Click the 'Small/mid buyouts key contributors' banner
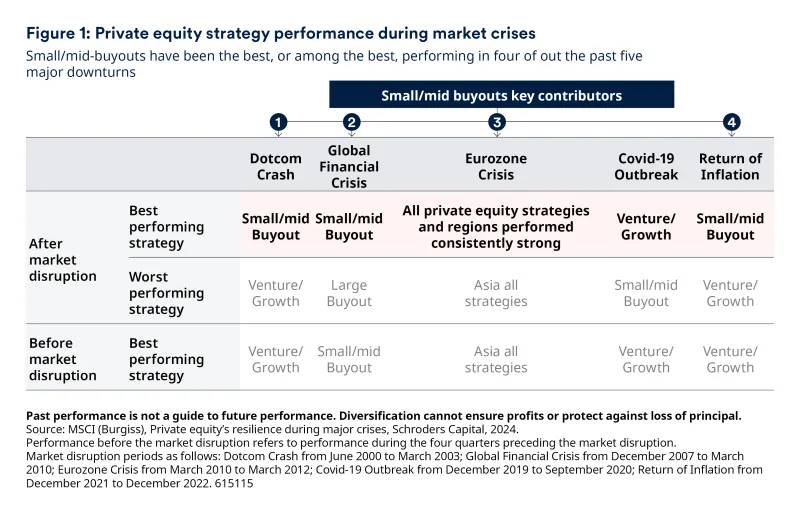Viewport: 800px width, 515px height. click(501, 96)
